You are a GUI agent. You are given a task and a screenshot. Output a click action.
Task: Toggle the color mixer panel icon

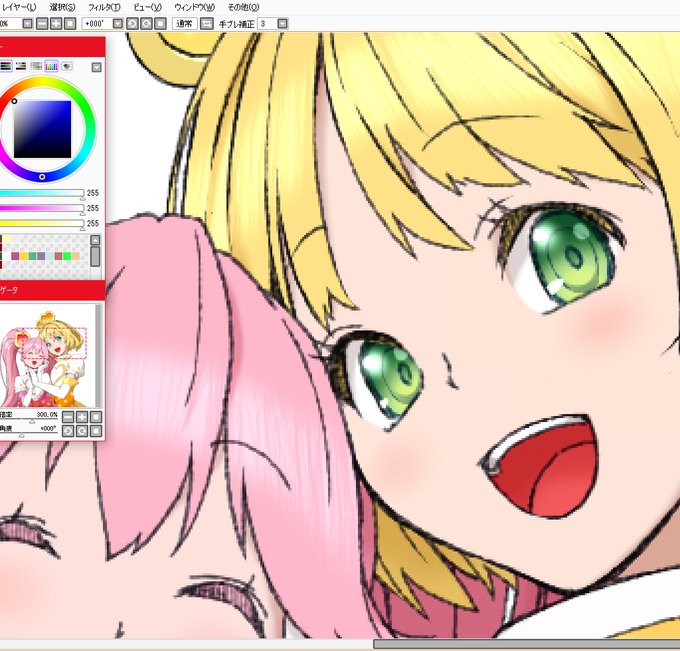point(36,66)
